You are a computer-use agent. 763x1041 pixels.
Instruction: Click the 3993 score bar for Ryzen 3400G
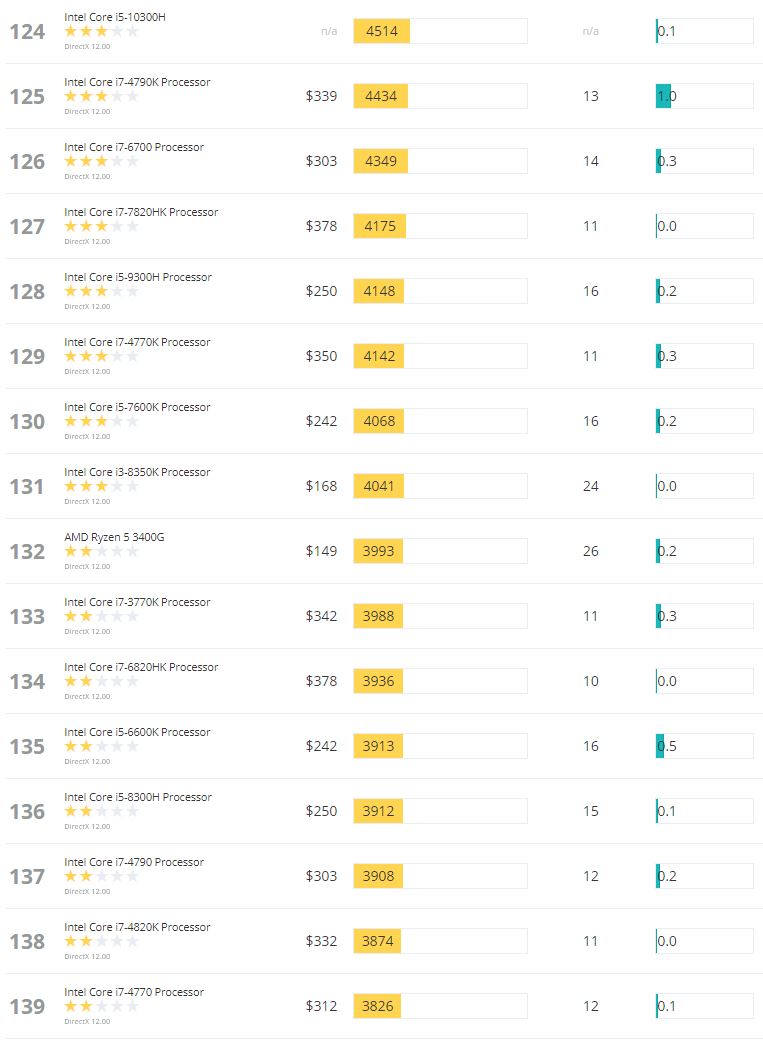tap(440, 551)
